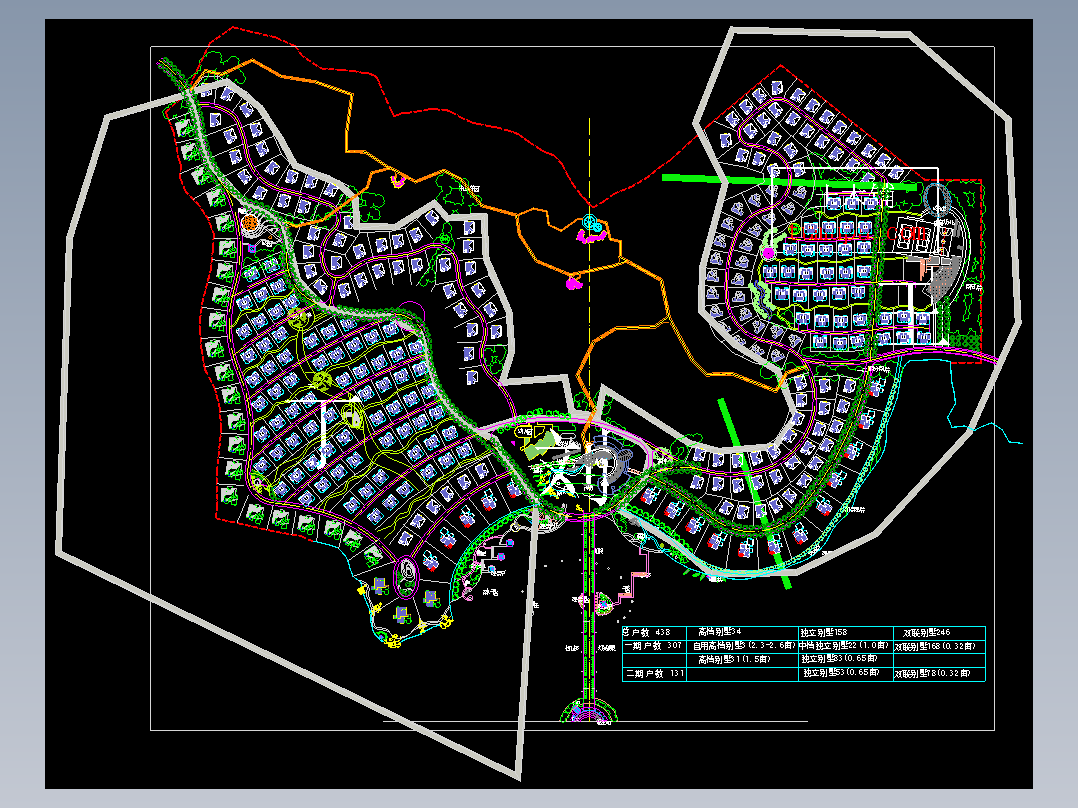Image resolution: width=1078 pixels, height=808 pixels.
Task: Click the '一期户数 307' table cell
Action: tap(654, 646)
